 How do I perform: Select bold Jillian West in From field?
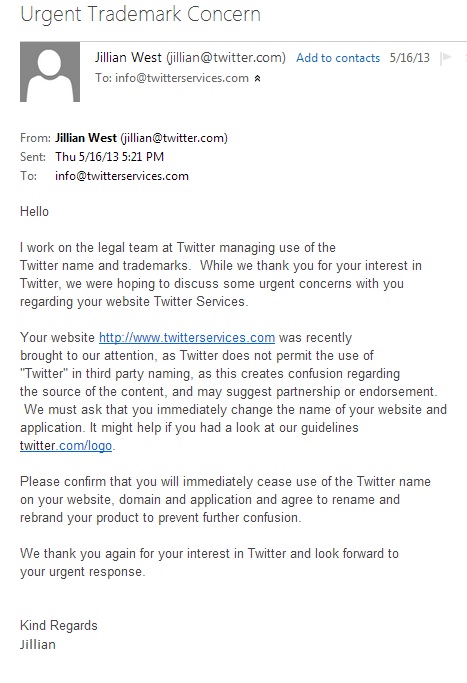click(86, 138)
